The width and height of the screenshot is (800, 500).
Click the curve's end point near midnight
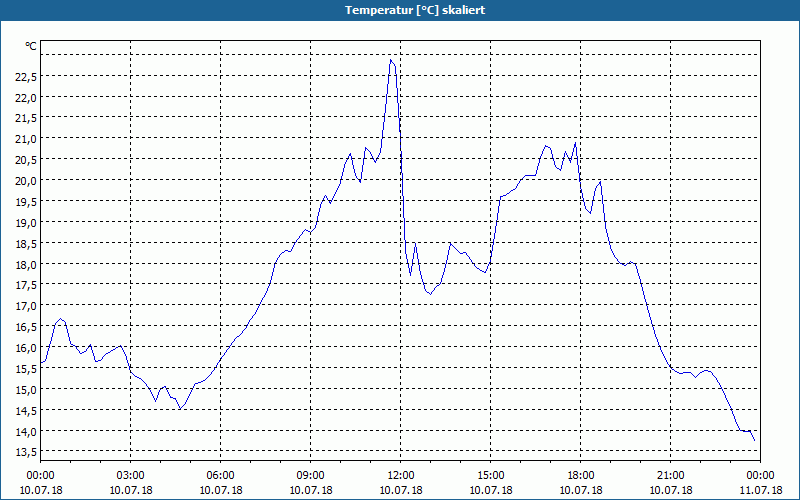754,440
